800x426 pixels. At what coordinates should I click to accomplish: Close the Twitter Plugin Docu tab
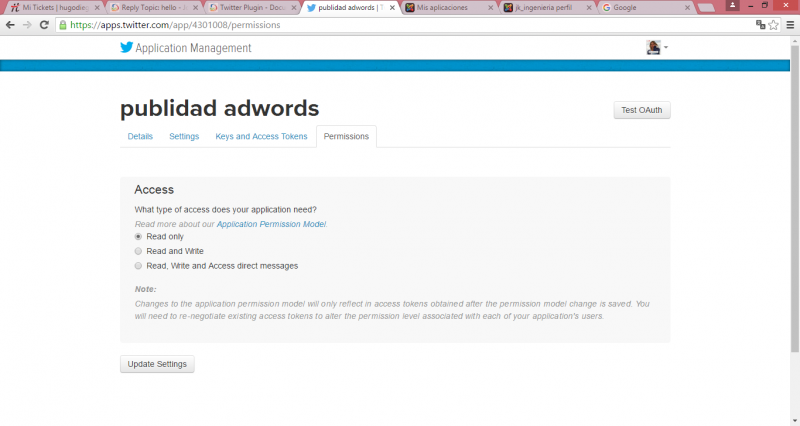tap(294, 8)
